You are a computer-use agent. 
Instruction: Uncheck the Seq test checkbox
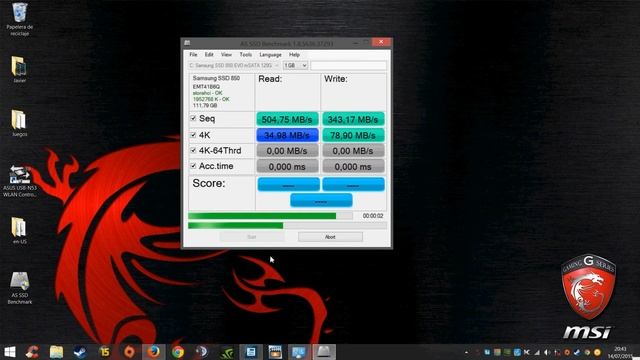tap(193, 118)
